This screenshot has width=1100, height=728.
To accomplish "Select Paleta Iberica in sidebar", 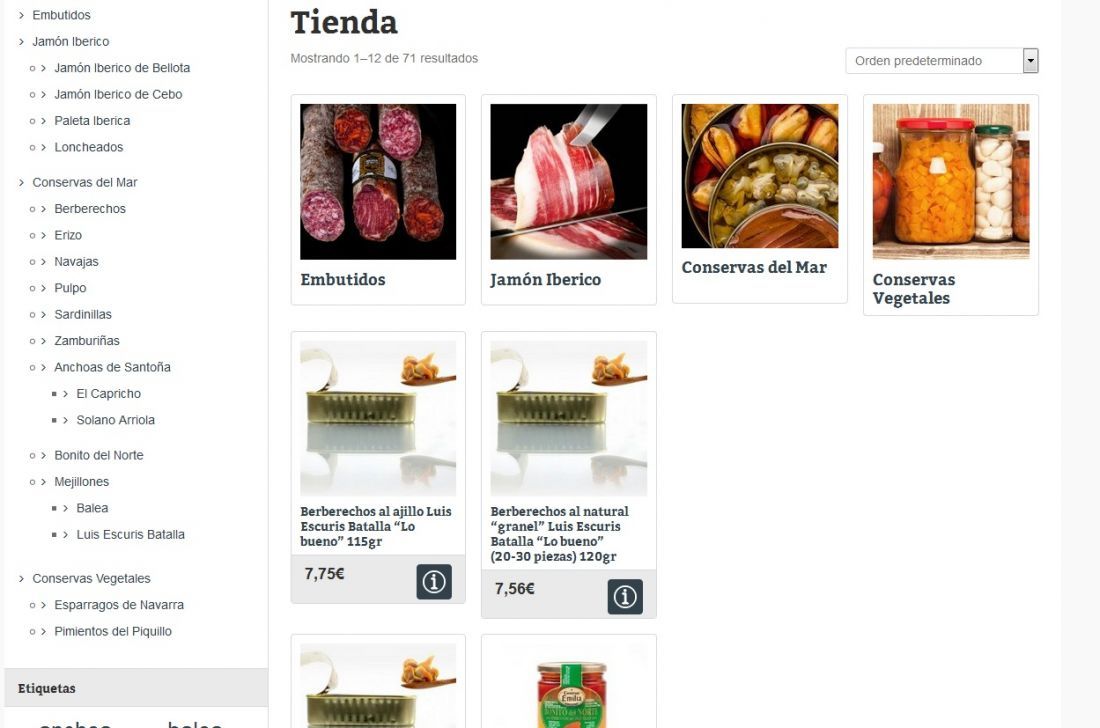I will coord(92,121).
